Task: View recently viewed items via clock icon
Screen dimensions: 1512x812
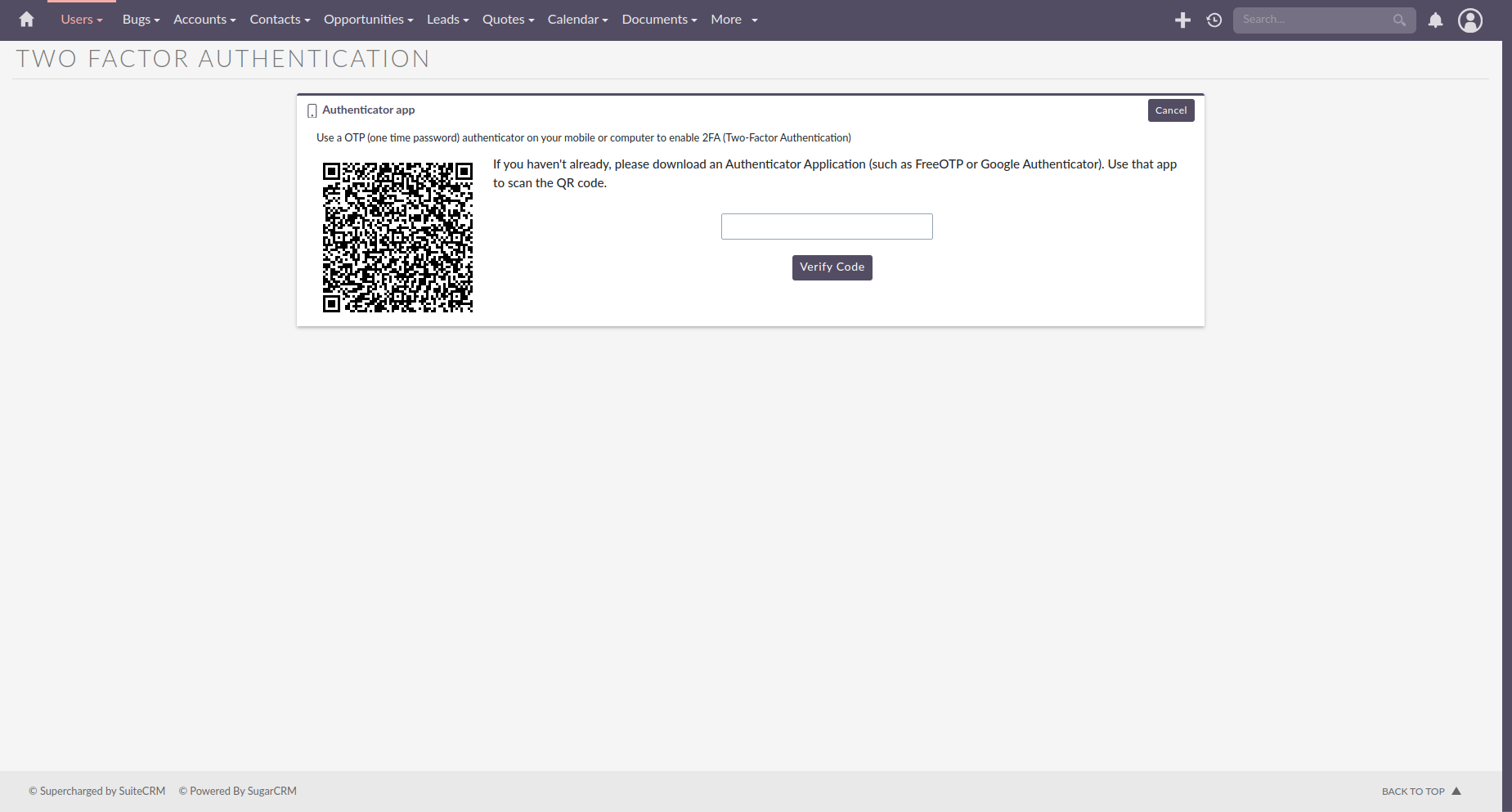Action: coord(1214,20)
